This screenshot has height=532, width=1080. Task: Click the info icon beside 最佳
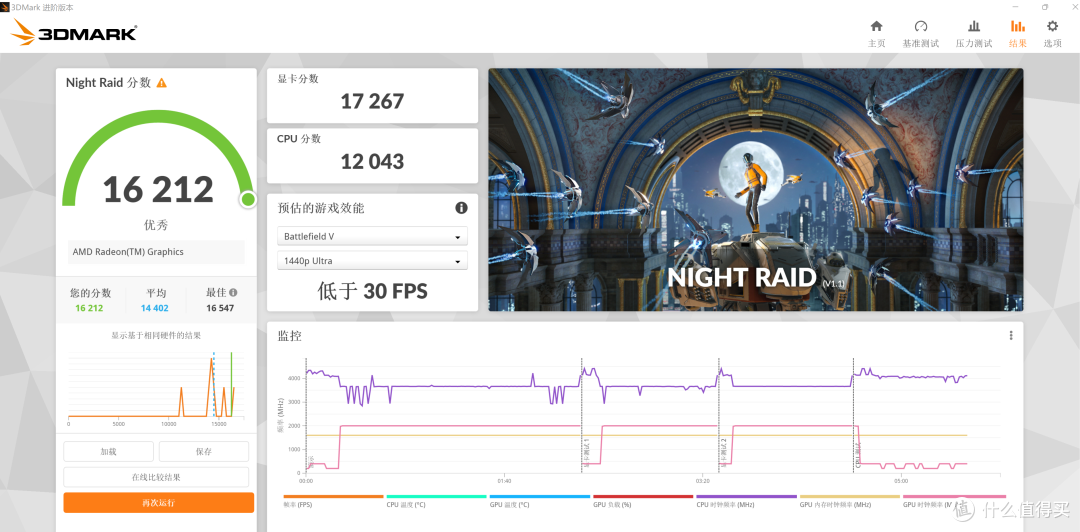(233, 292)
